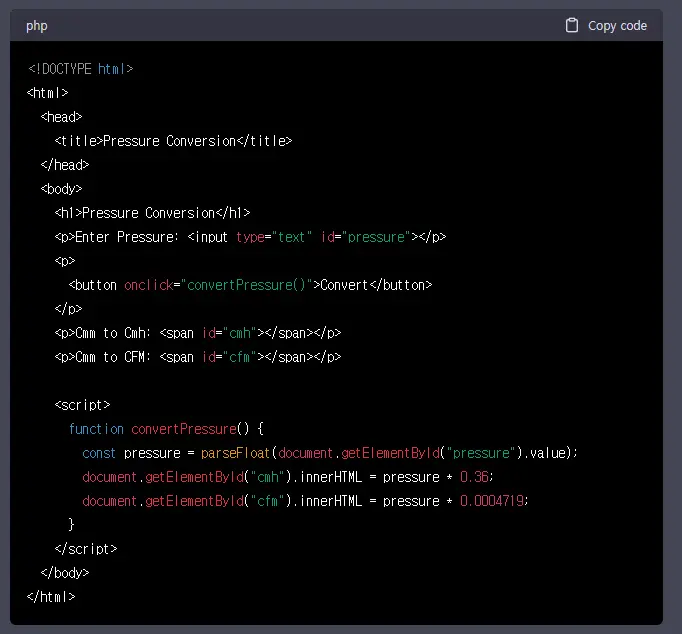Click the "Cmm to CFM:" span line

pyautogui.click(x=198, y=357)
